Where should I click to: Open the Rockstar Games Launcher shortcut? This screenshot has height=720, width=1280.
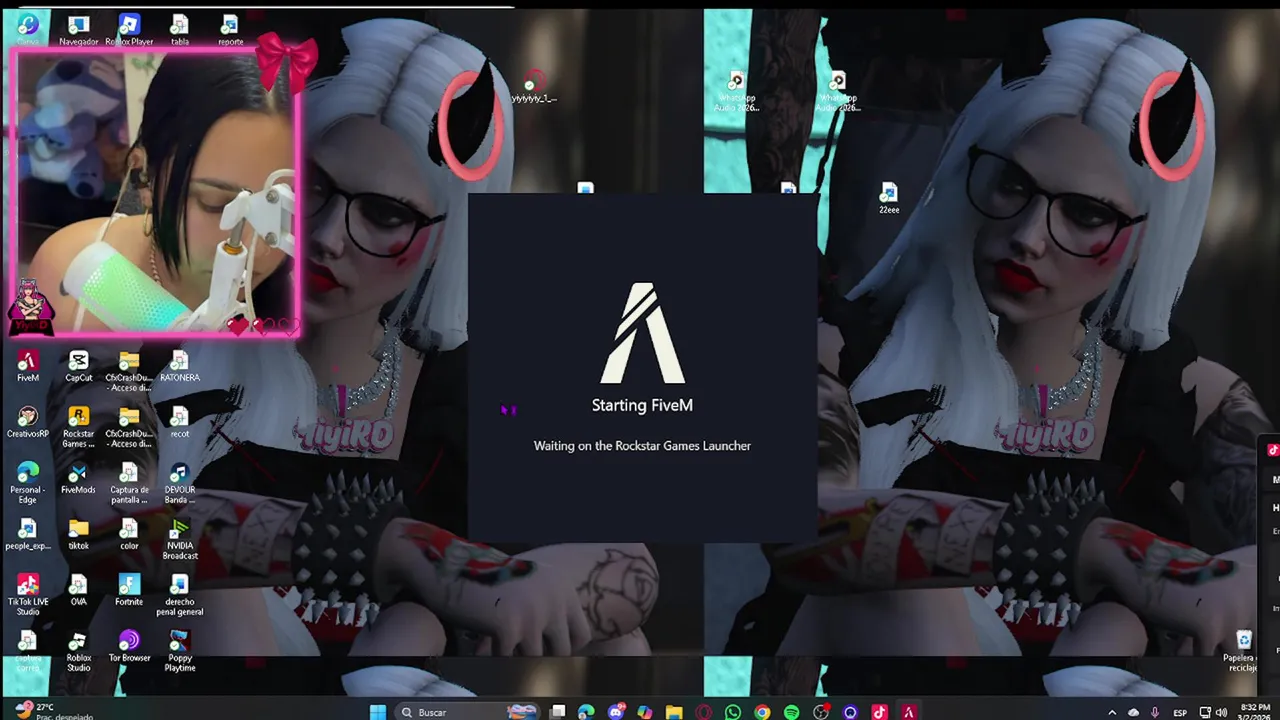coord(78,427)
